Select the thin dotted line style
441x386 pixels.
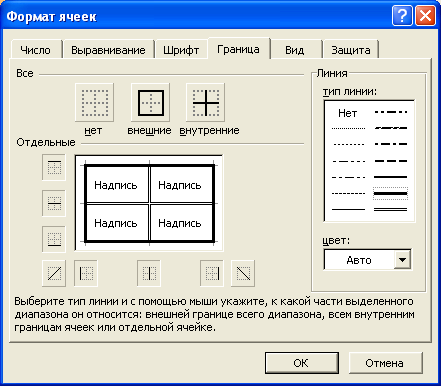[349, 144]
